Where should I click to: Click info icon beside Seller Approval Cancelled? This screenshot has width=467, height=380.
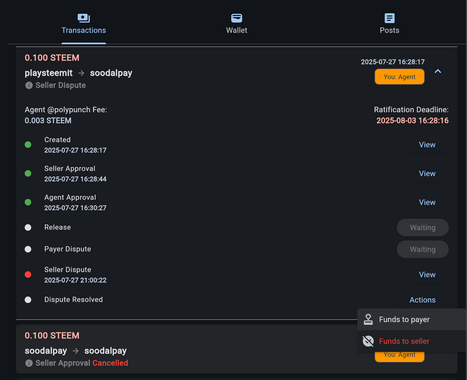29,363
